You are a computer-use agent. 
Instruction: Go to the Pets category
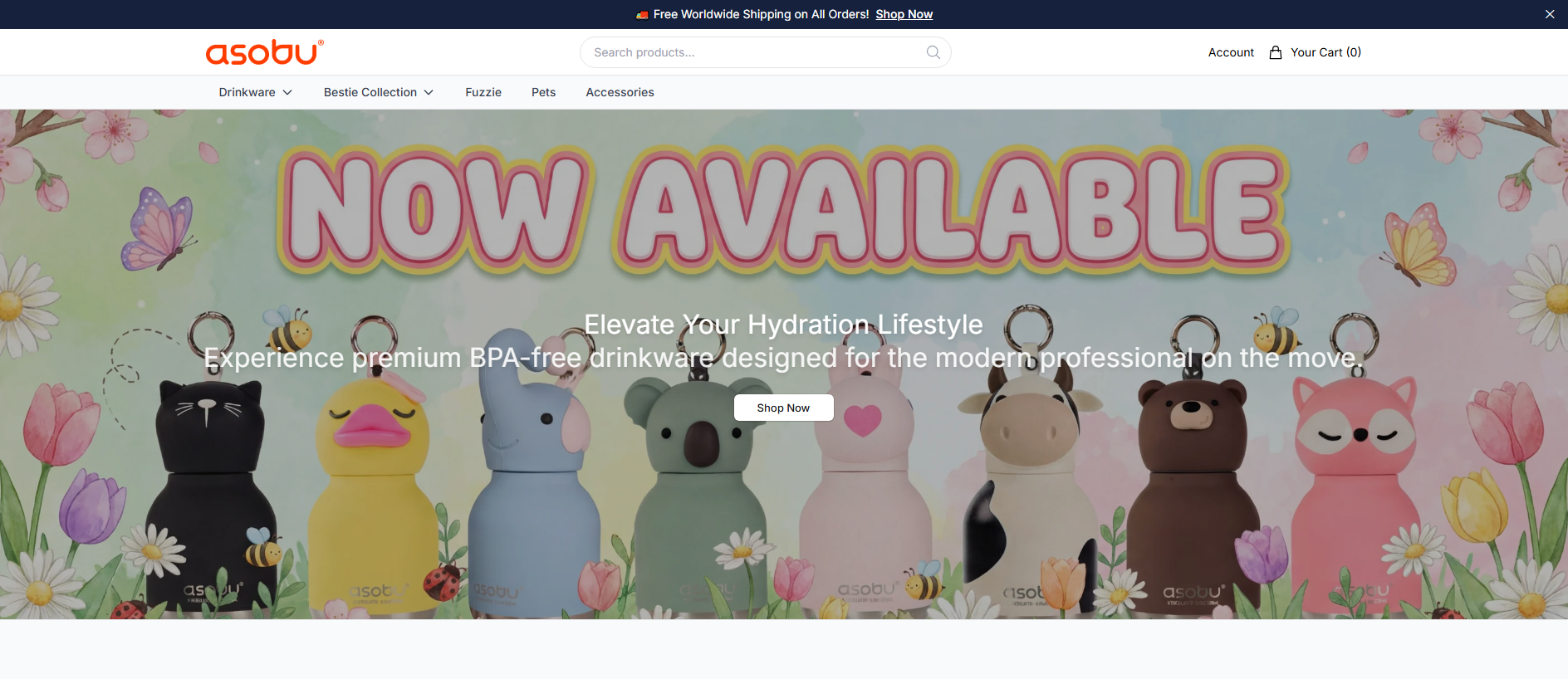click(544, 92)
